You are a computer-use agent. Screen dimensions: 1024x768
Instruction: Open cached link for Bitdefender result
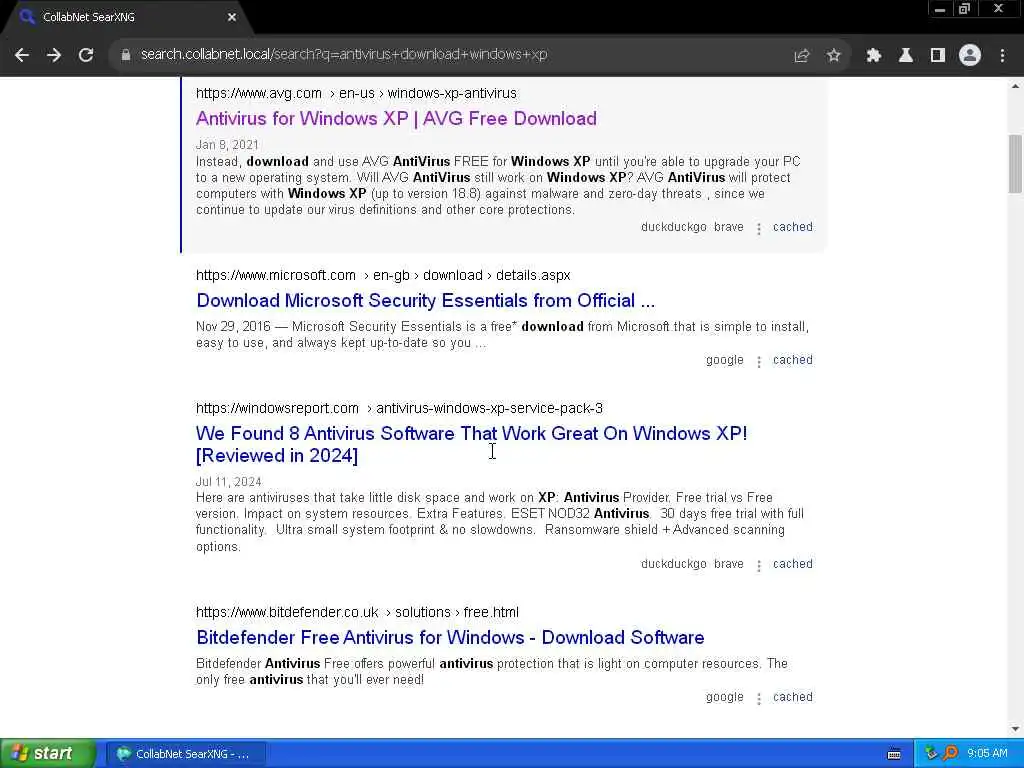coord(793,697)
